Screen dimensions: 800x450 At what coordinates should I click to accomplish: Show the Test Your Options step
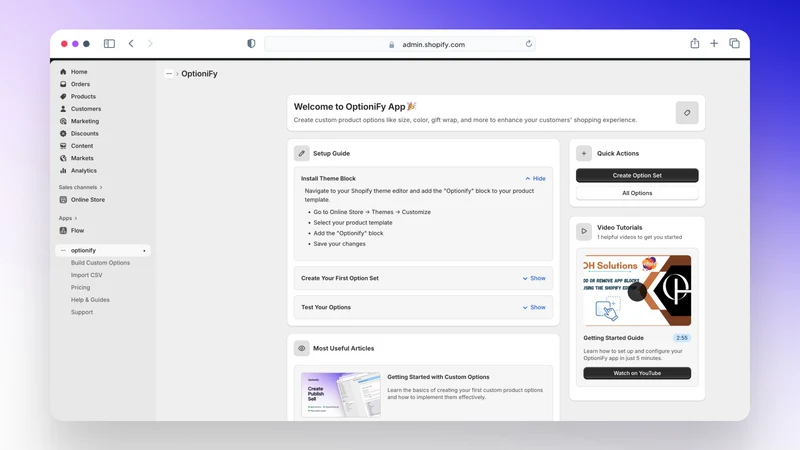tap(534, 308)
